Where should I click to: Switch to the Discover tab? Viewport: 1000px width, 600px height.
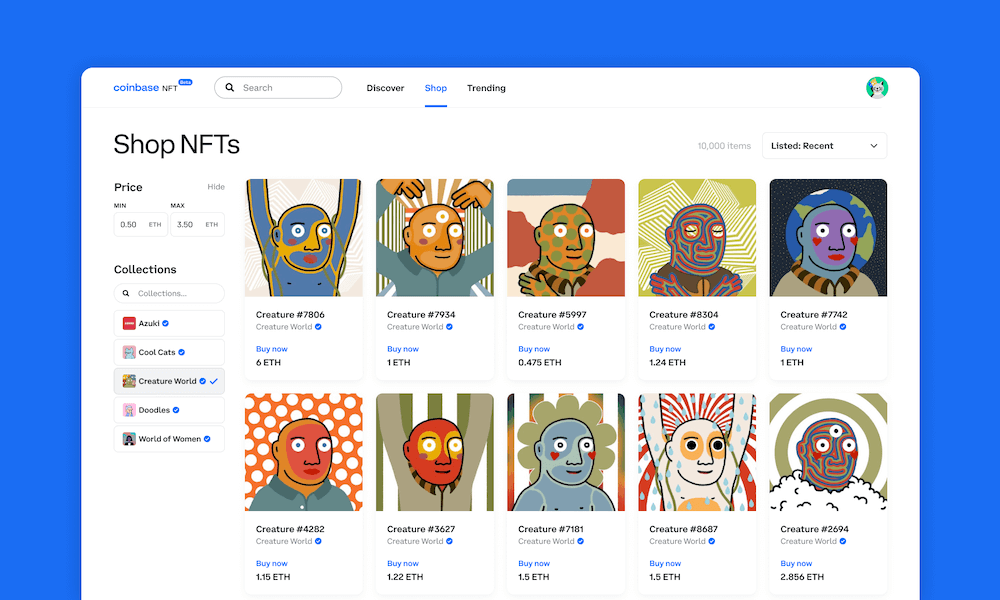(385, 88)
